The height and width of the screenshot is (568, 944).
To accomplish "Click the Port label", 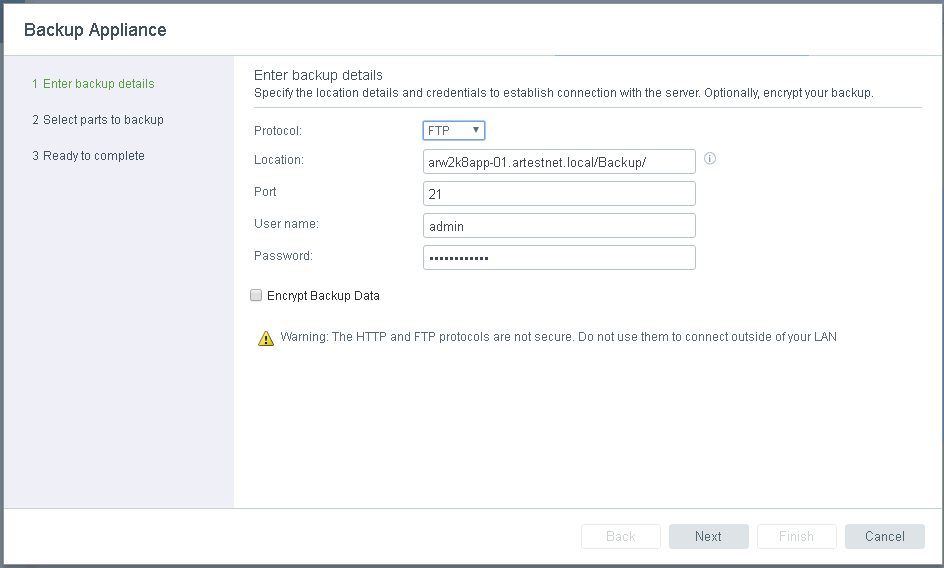I will pos(265,192).
